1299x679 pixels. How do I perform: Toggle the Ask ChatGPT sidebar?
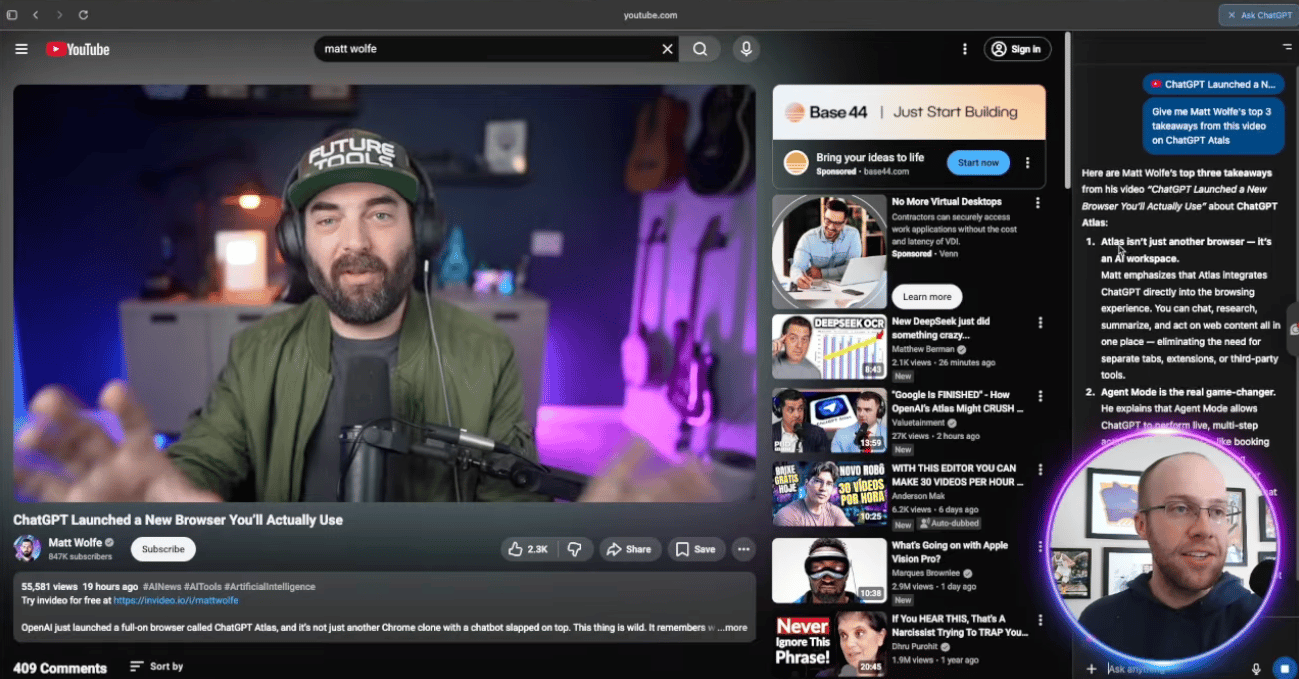pos(1258,15)
